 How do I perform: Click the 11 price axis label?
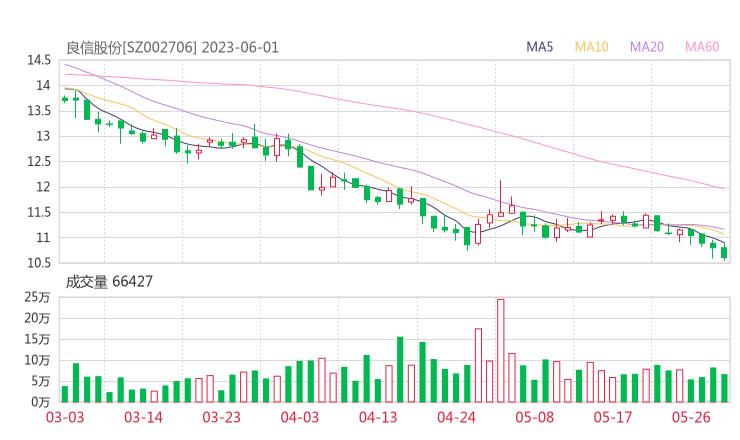(43, 237)
